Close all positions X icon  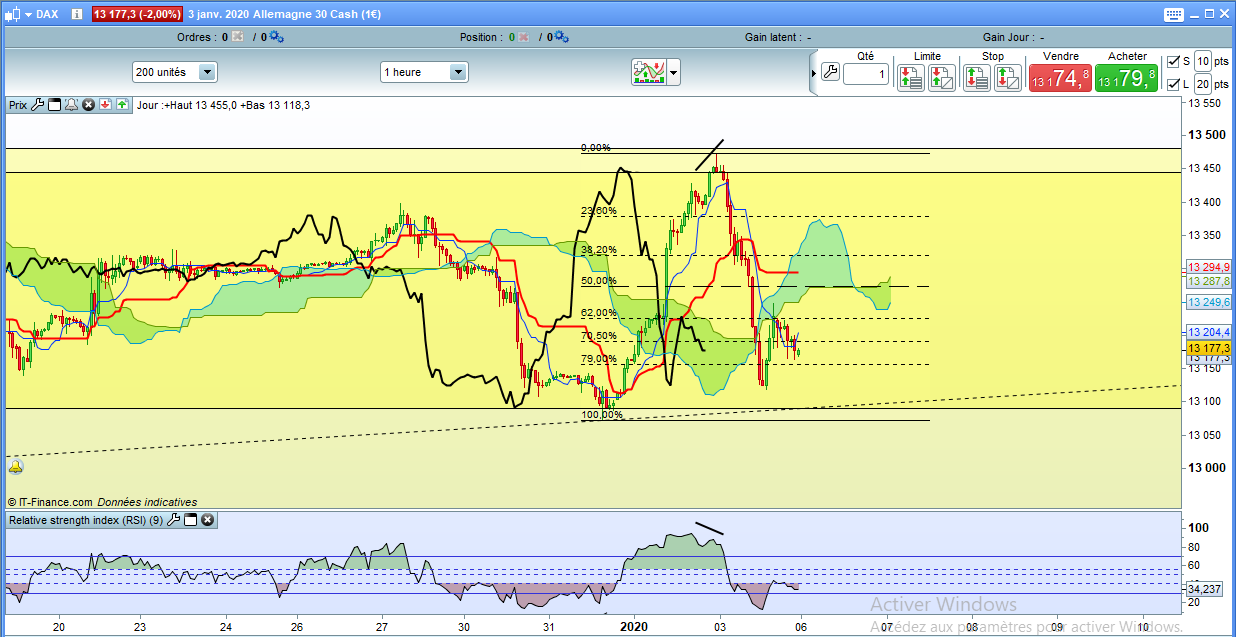[524, 37]
